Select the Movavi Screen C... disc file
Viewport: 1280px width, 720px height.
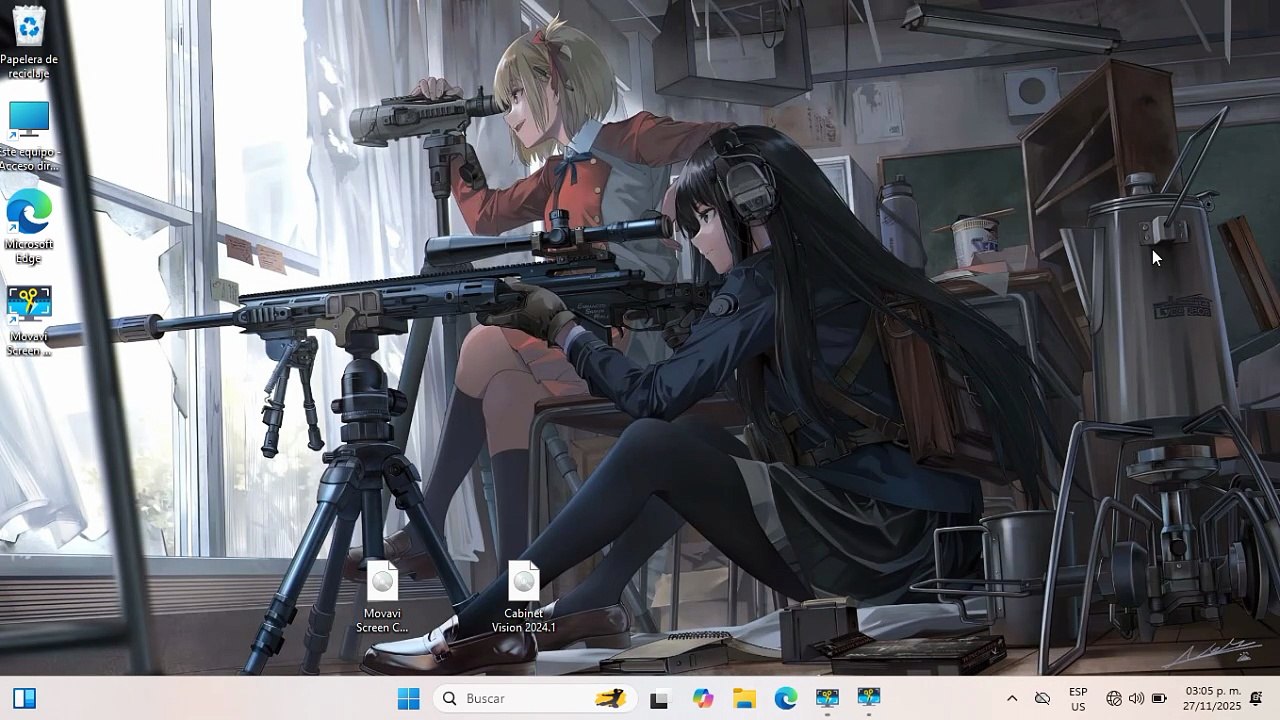[382, 597]
